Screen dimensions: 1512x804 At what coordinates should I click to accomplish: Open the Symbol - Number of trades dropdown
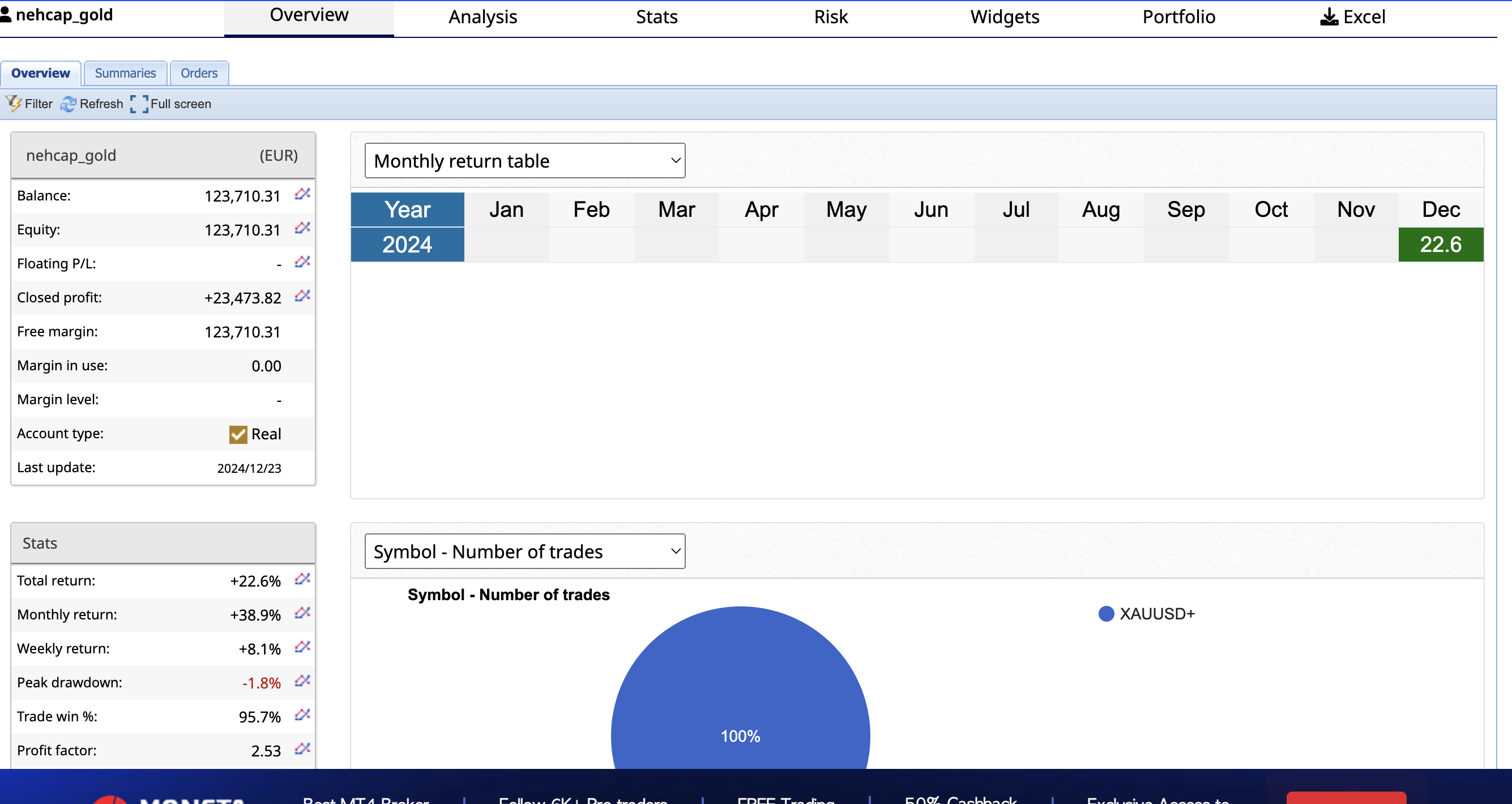click(524, 551)
